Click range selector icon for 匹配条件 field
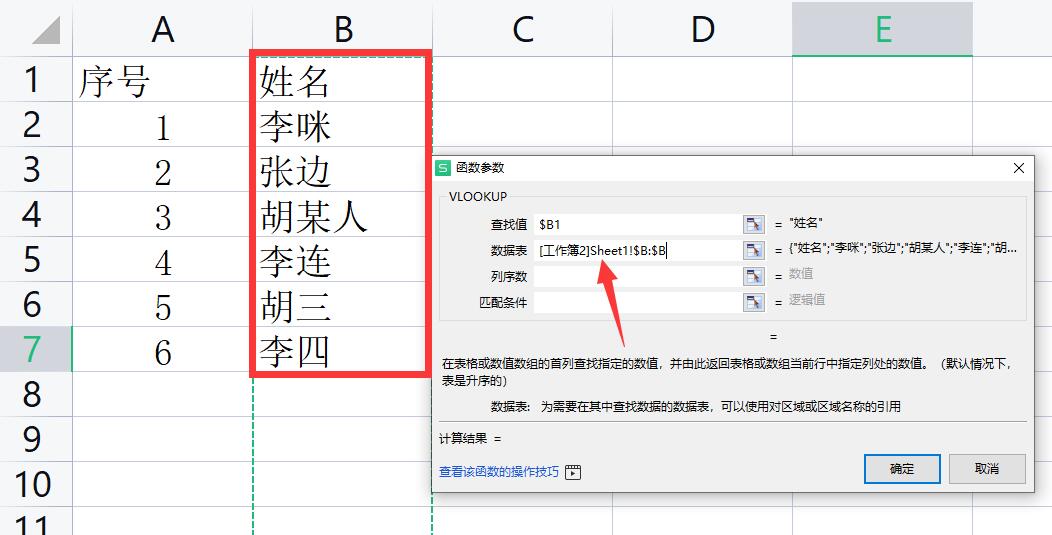Viewport: 1052px width, 535px height. point(753,301)
